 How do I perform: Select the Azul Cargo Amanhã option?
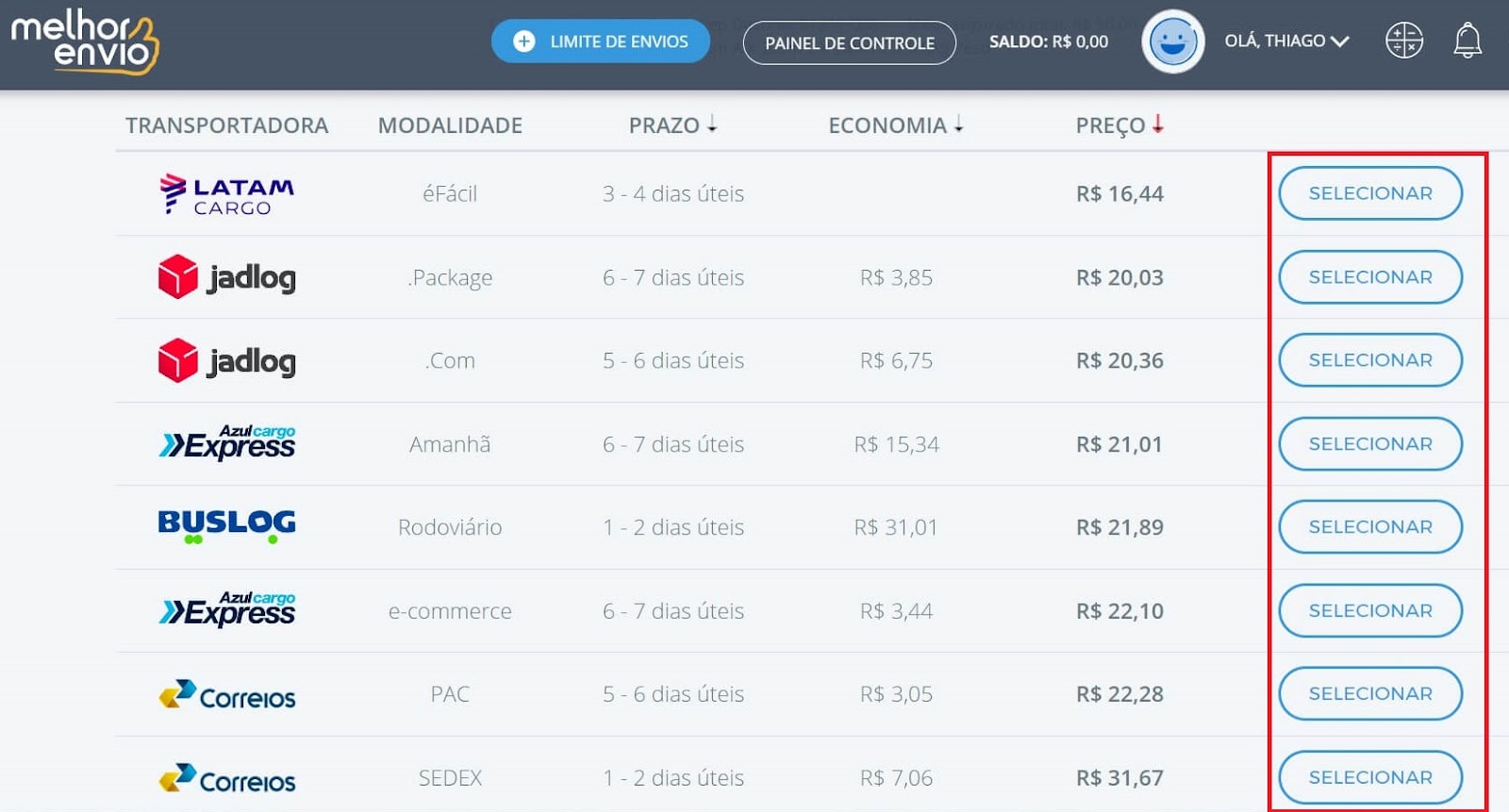(x=1369, y=444)
